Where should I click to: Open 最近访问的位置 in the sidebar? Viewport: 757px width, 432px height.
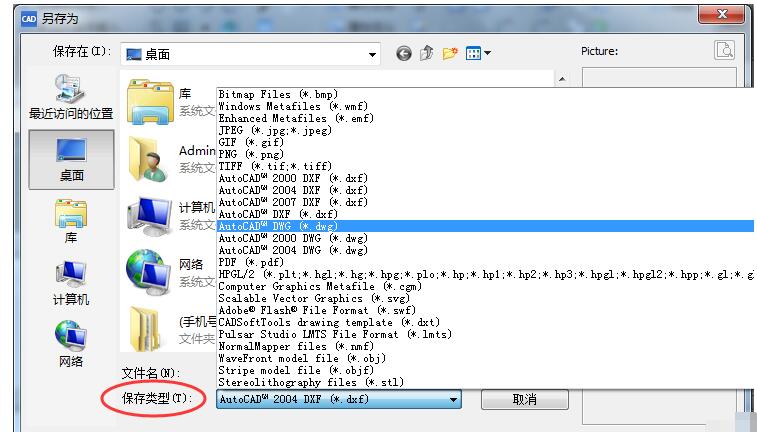point(71,97)
